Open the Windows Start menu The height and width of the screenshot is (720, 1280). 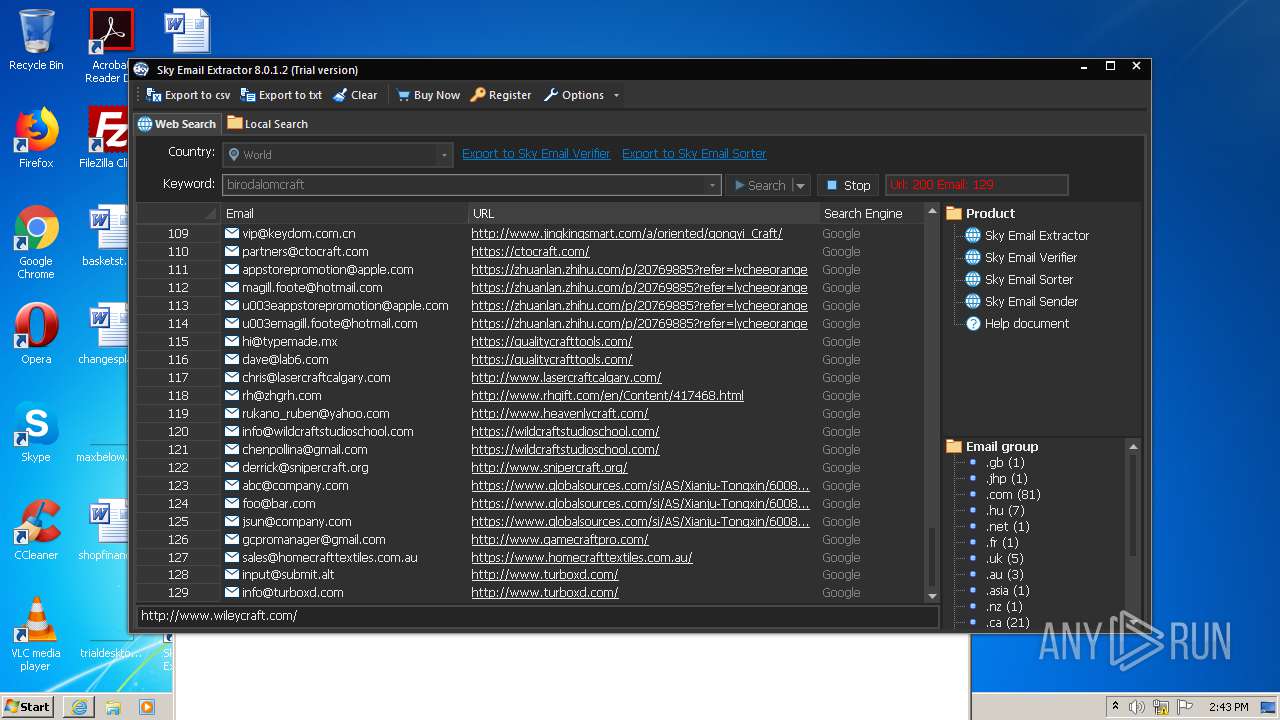pos(27,706)
